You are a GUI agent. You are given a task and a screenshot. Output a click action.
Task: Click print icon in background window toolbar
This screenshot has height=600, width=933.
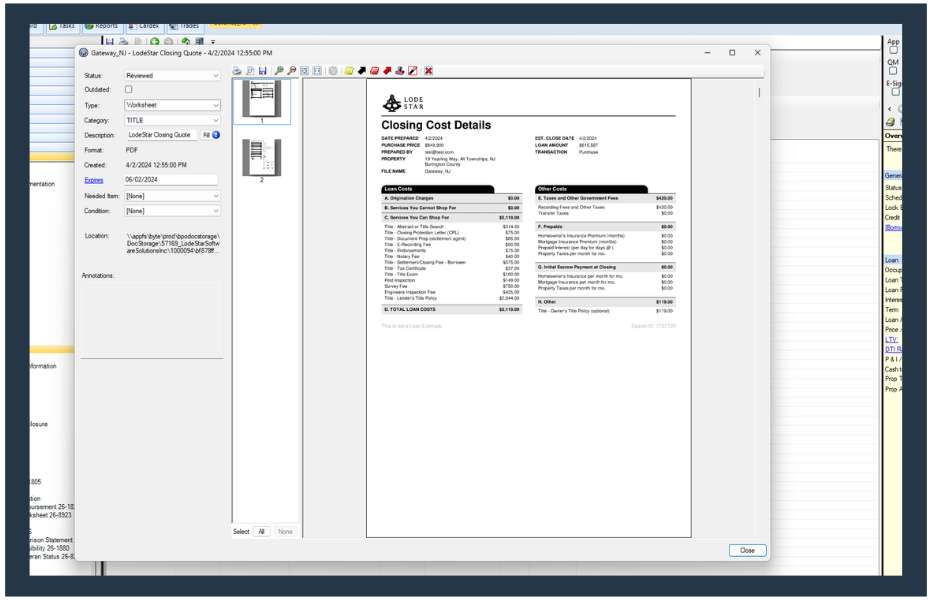pyautogui.click(x=124, y=42)
